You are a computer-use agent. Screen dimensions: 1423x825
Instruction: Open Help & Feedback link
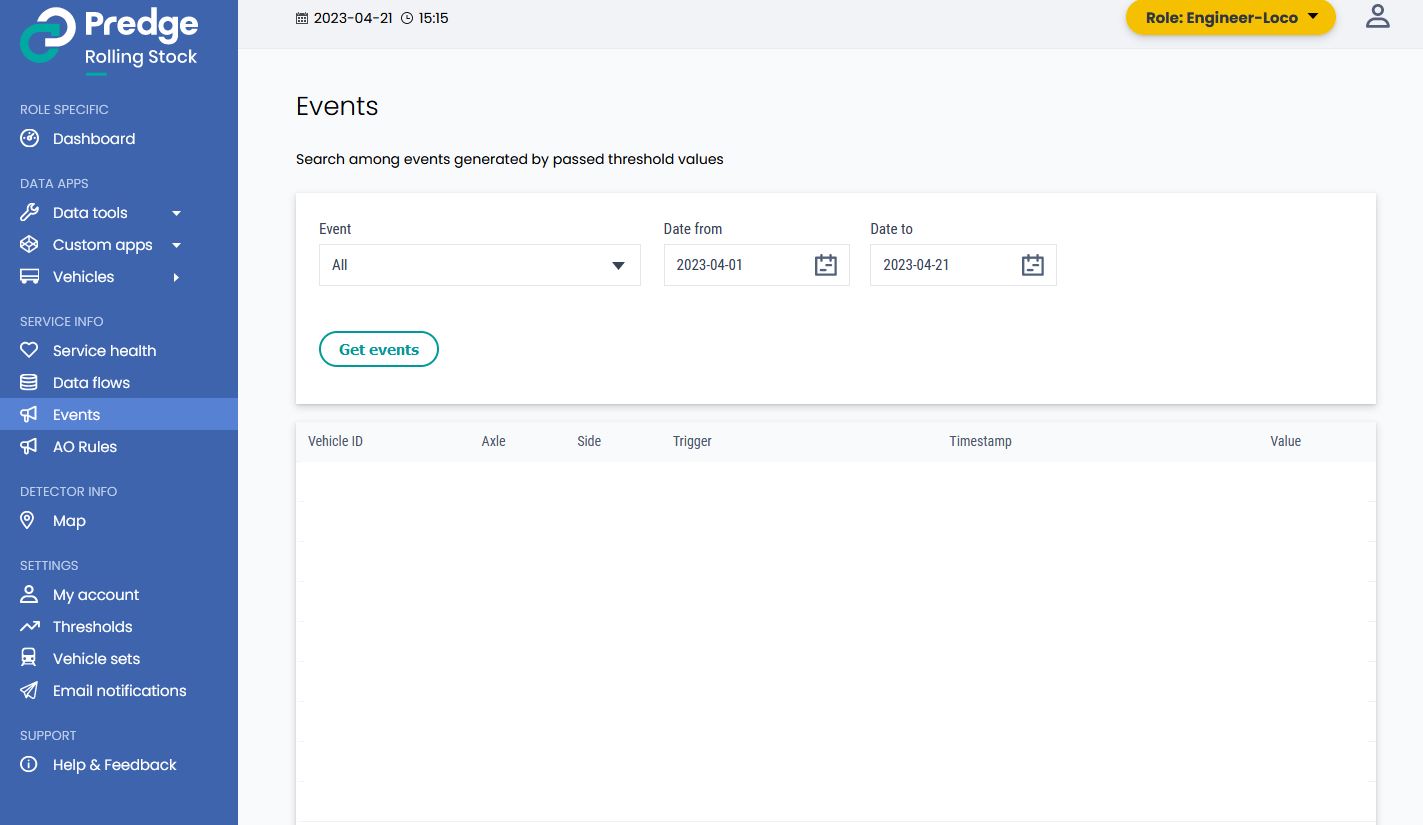click(114, 765)
